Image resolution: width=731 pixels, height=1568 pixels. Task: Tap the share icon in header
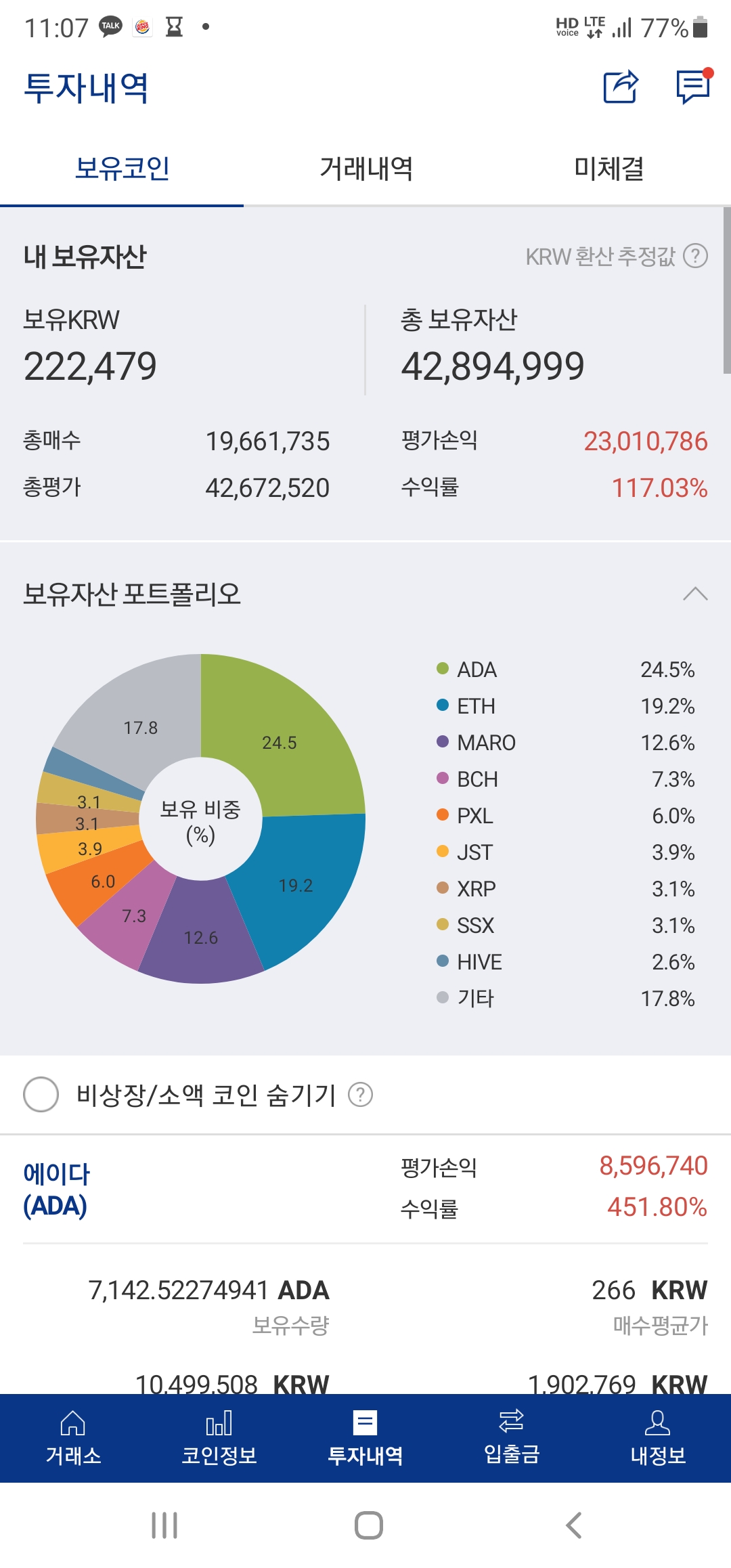621,87
